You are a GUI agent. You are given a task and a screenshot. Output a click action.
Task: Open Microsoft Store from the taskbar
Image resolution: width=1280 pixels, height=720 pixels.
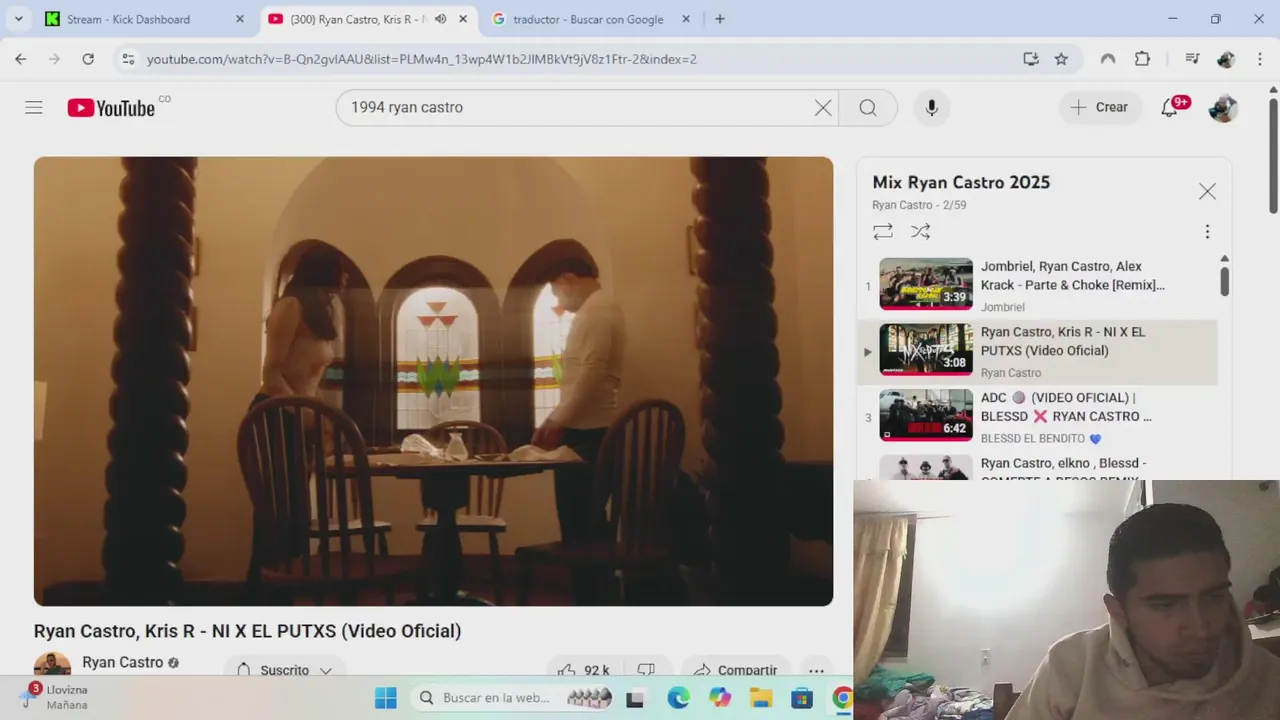click(x=802, y=698)
